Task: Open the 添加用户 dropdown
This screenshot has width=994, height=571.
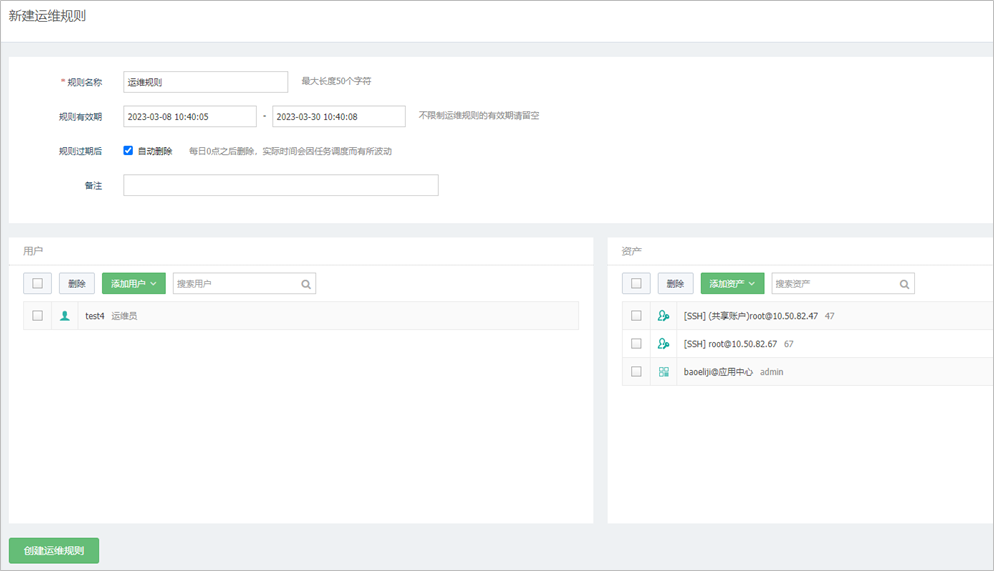Action: tap(134, 283)
